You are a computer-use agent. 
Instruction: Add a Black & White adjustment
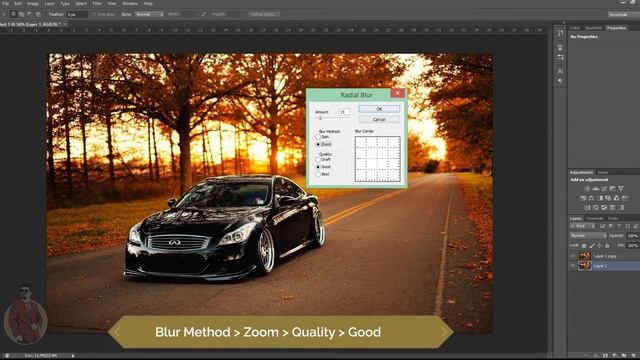tap(600, 198)
